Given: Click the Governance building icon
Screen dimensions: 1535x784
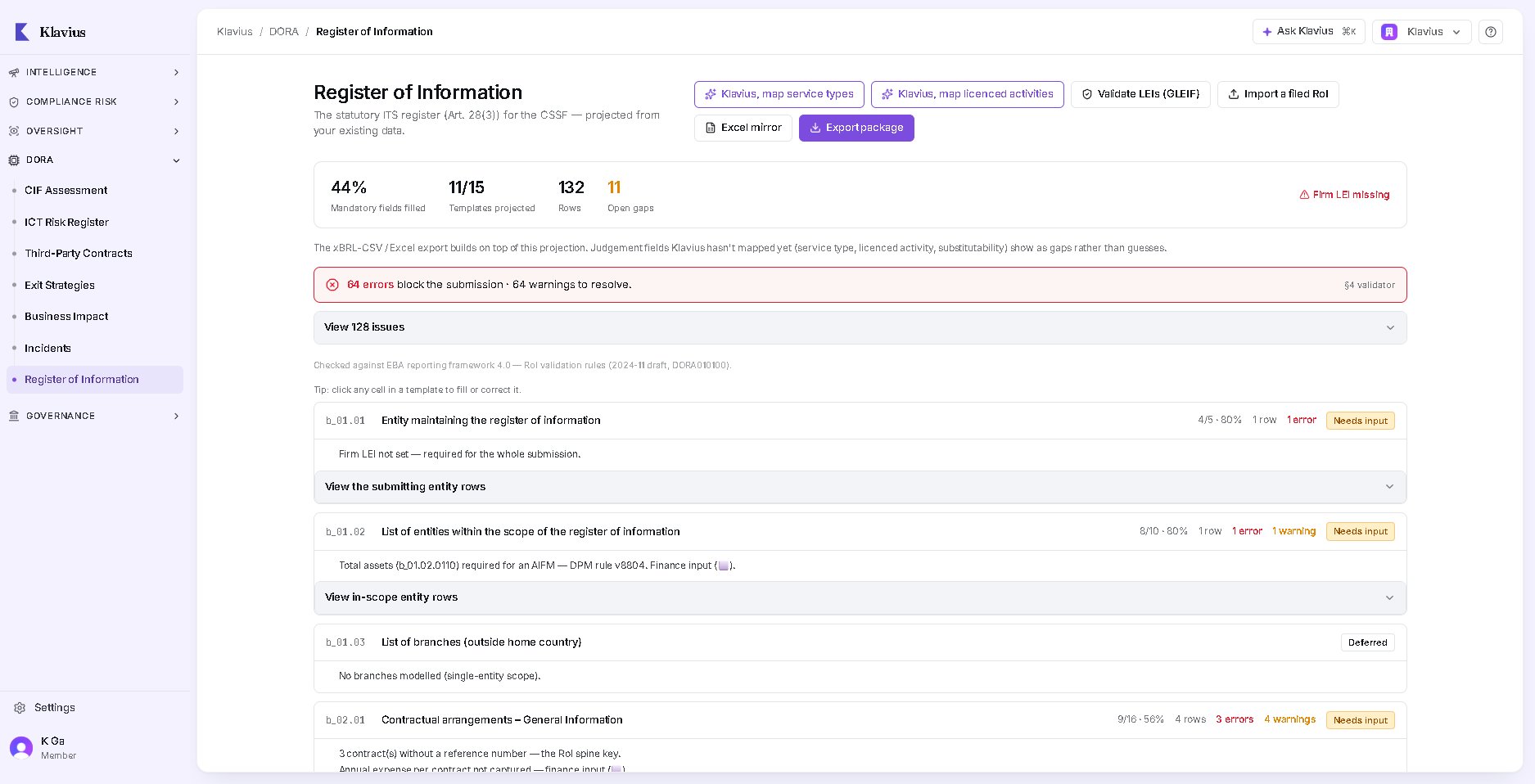Looking at the screenshot, I should pos(14,417).
